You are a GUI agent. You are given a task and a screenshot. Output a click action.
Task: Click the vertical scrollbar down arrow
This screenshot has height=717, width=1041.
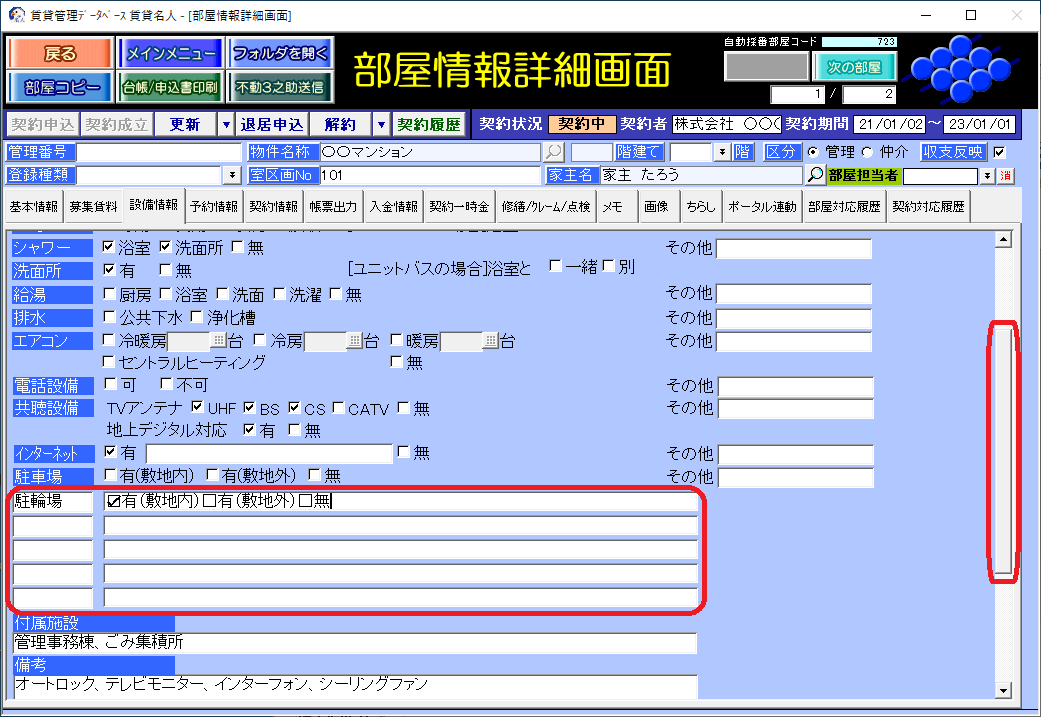[1004, 689]
